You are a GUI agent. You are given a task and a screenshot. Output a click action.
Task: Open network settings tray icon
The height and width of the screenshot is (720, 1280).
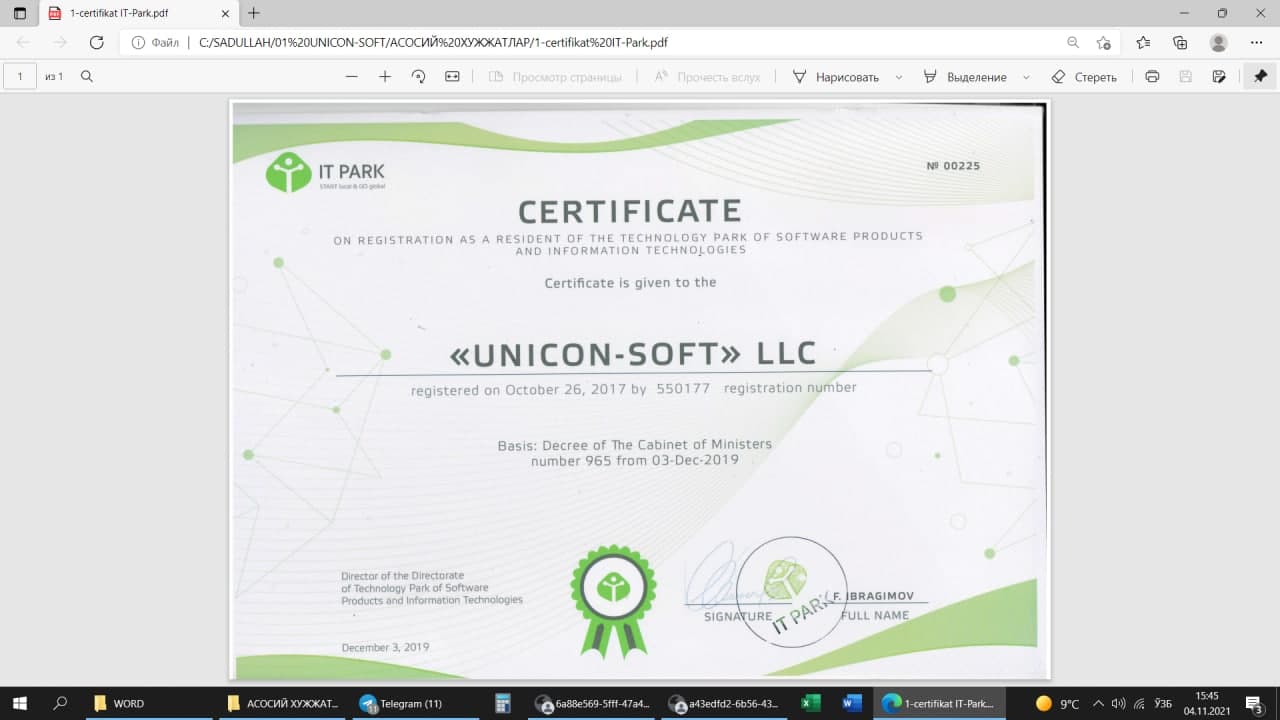[1138, 703]
